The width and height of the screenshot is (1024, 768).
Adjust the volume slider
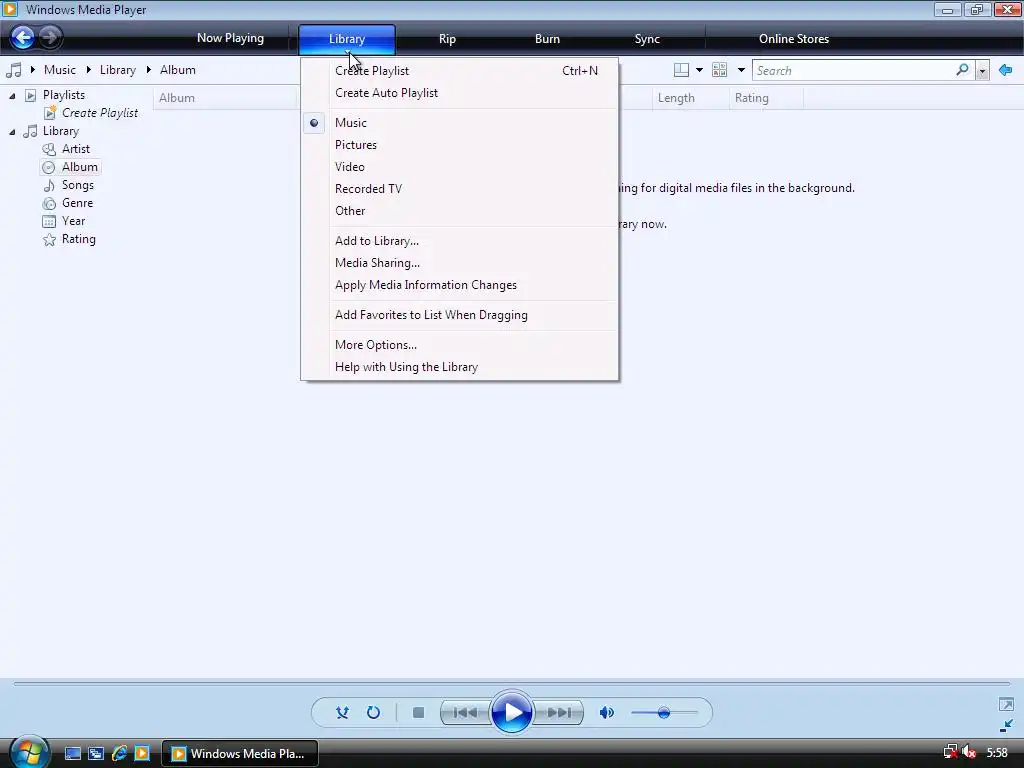tap(664, 712)
